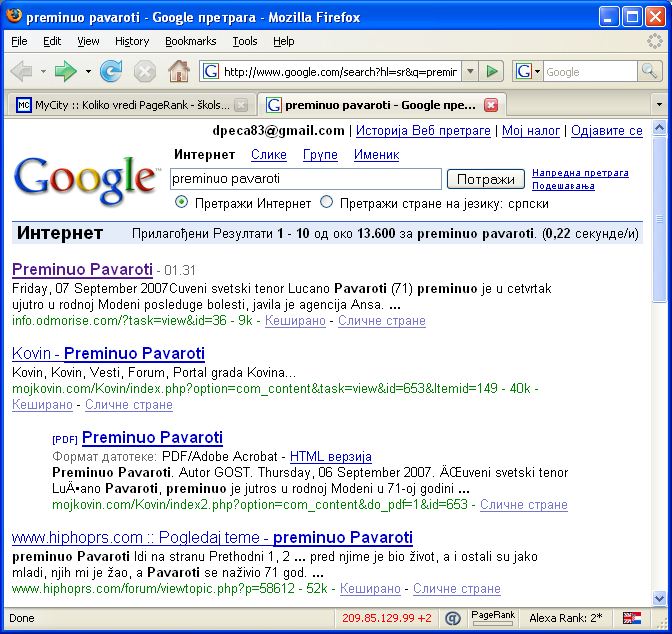The image size is (672, 634).
Task: Open the Tools menu
Action: pyautogui.click(x=245, y=41)
